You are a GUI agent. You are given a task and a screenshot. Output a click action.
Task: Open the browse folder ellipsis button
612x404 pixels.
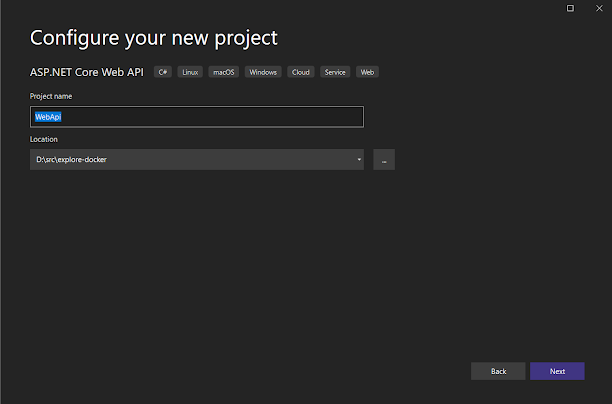[384, 159]
